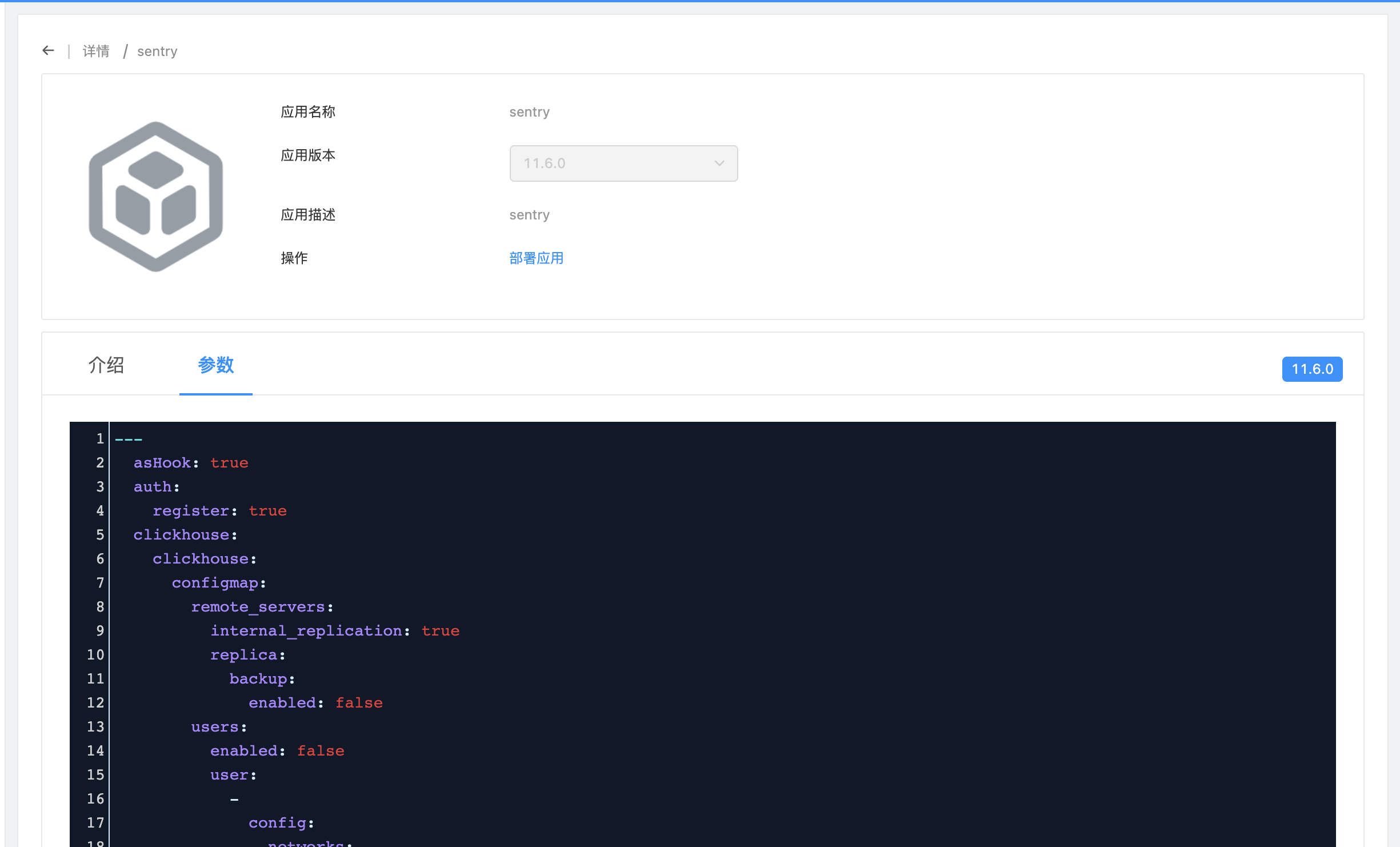Click the 'replica:' code line
Image resolution: width=1400 pixels, height=847 pixels.
click(x=248, y=655)
